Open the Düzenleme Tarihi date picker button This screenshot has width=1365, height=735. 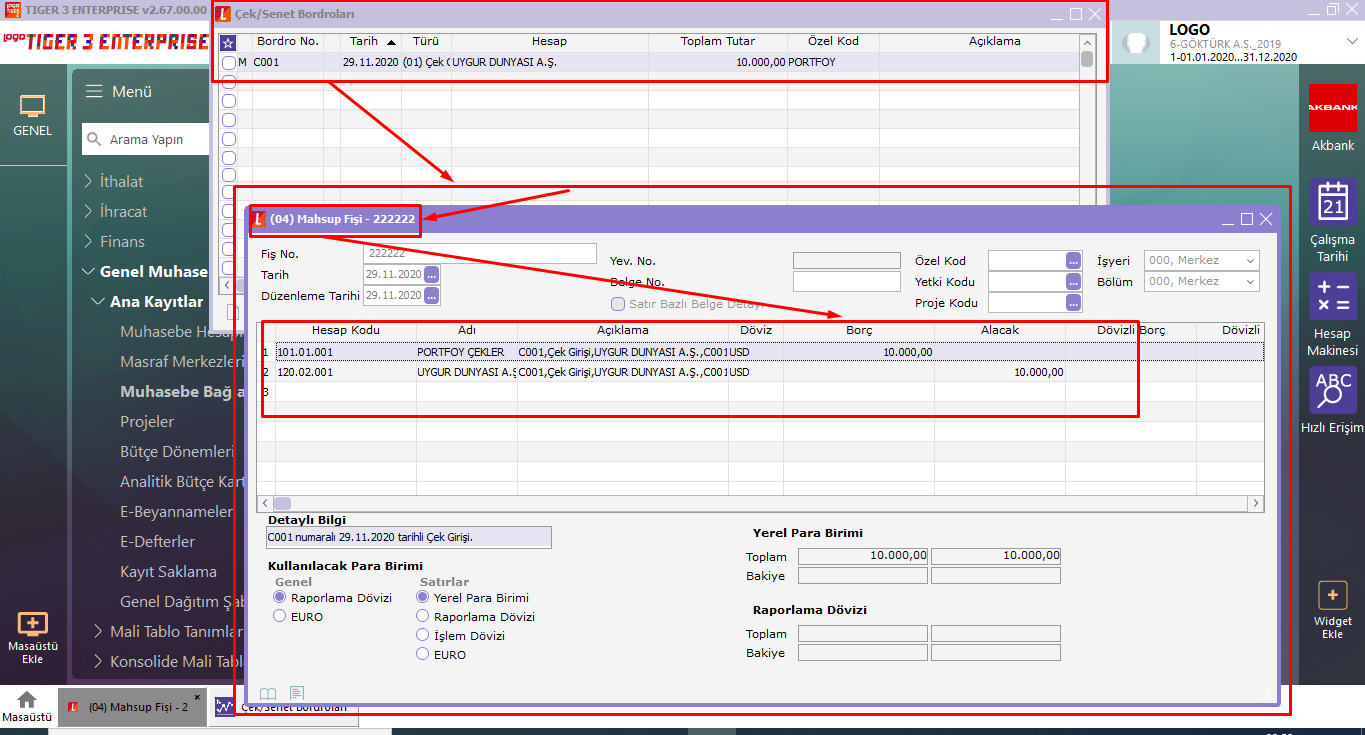click(432, 295)
